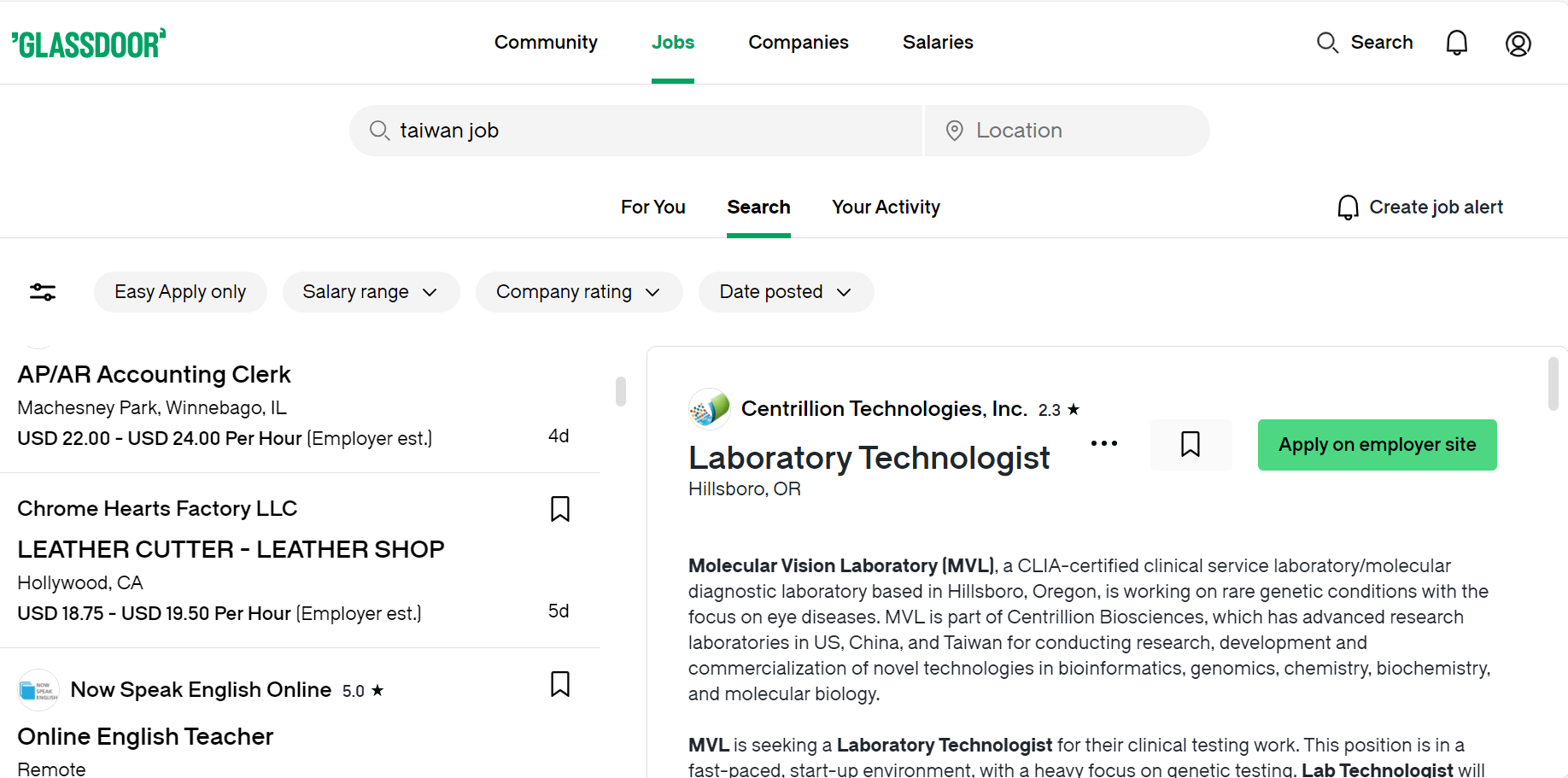Open notifications bell icon
Viewport: 1568px width, 778px height.
1456,43
